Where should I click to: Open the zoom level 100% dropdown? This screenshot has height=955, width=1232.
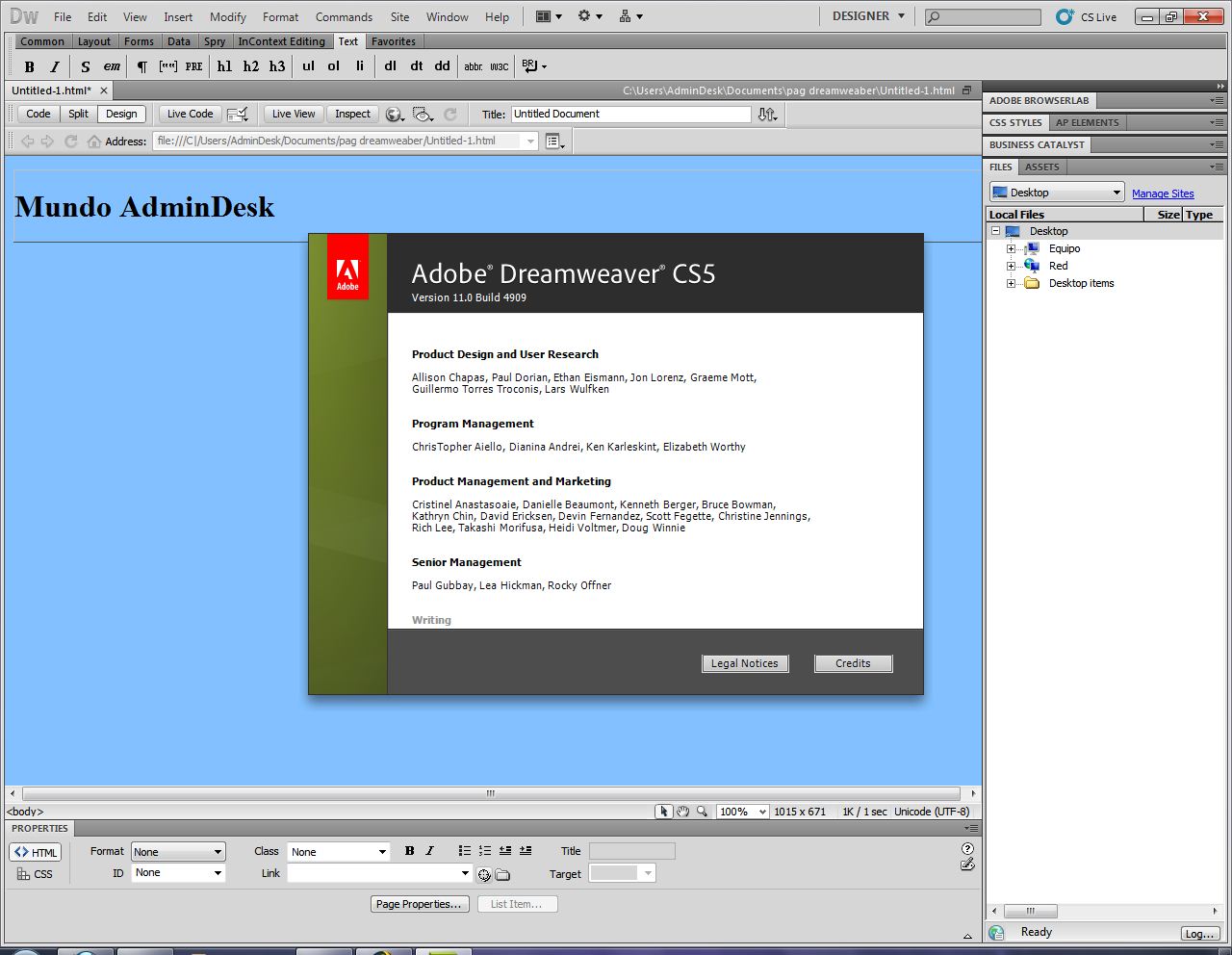click(x=742, y=812)
